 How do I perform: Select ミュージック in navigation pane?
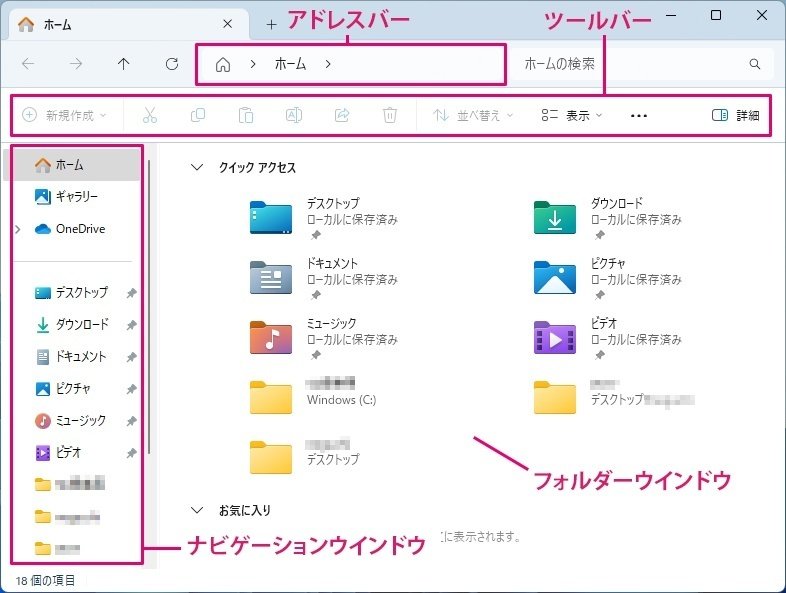click(72, 421)
